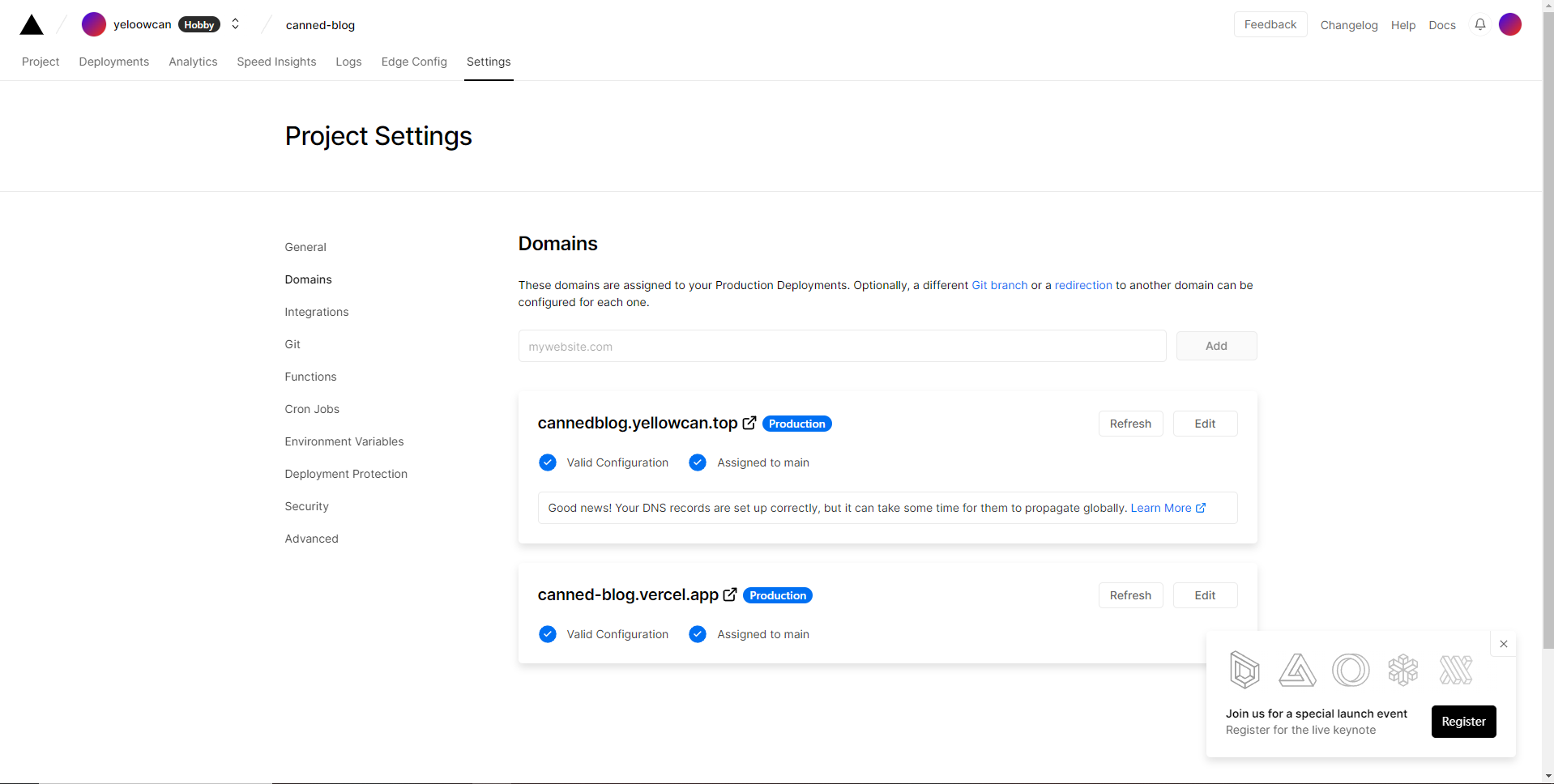1554x784 pixels.
Task: Open Deployment Protection settings section
Action: click(346, 474)
